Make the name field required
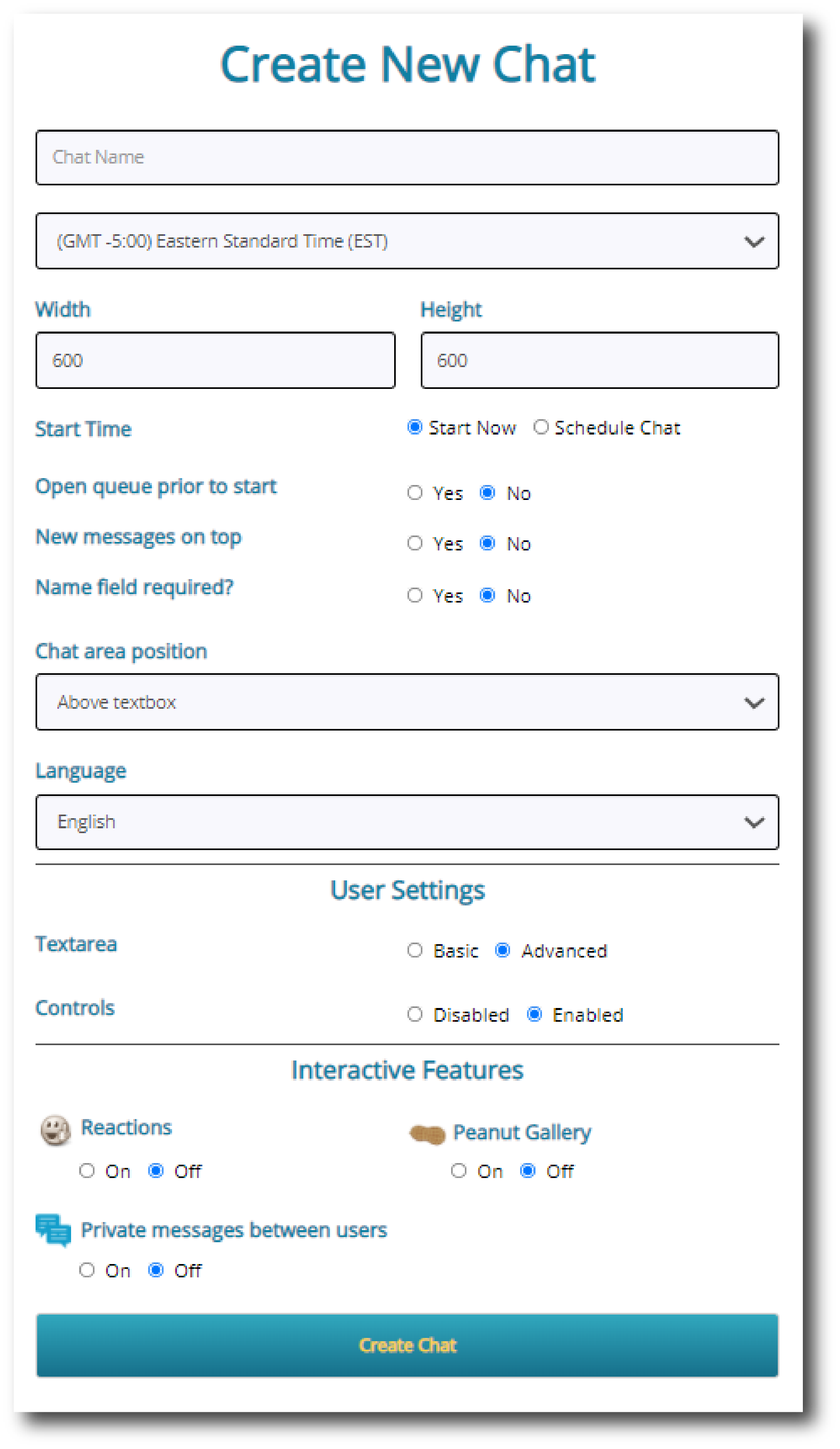The height and width of the screenshot is (1449, 840). tap(415, 596)
